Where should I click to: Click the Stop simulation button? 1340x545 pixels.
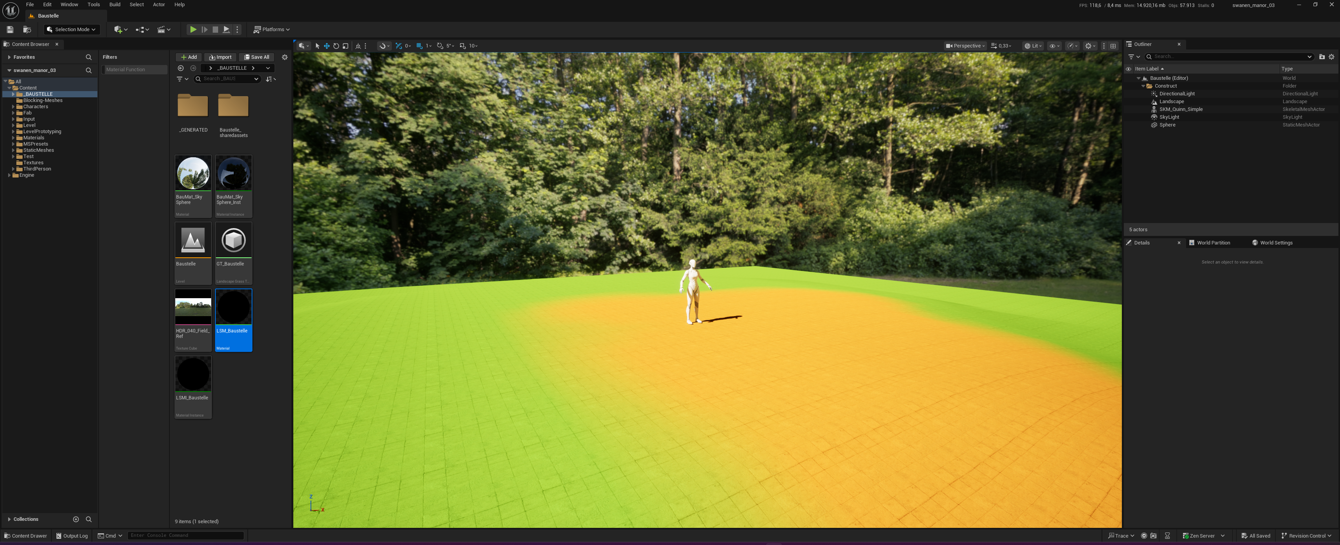[215, 30]
